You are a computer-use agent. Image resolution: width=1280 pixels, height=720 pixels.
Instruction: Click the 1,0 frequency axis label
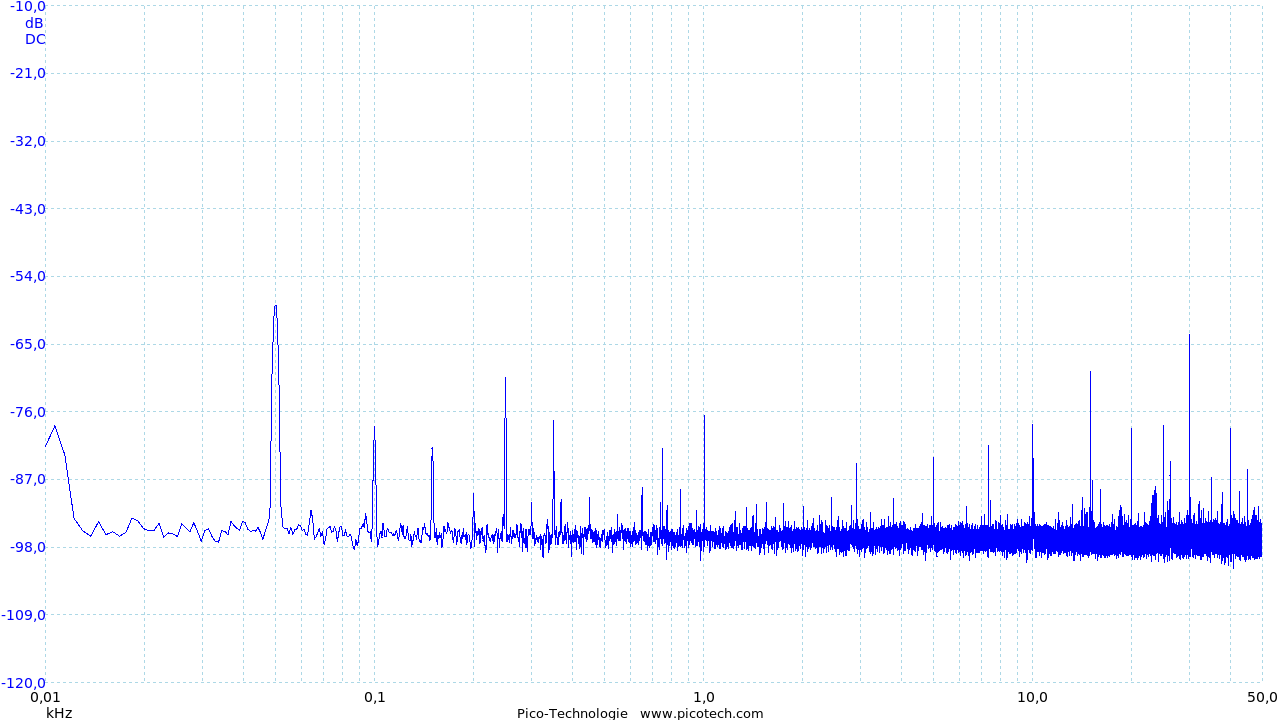(x=703, y=697)
